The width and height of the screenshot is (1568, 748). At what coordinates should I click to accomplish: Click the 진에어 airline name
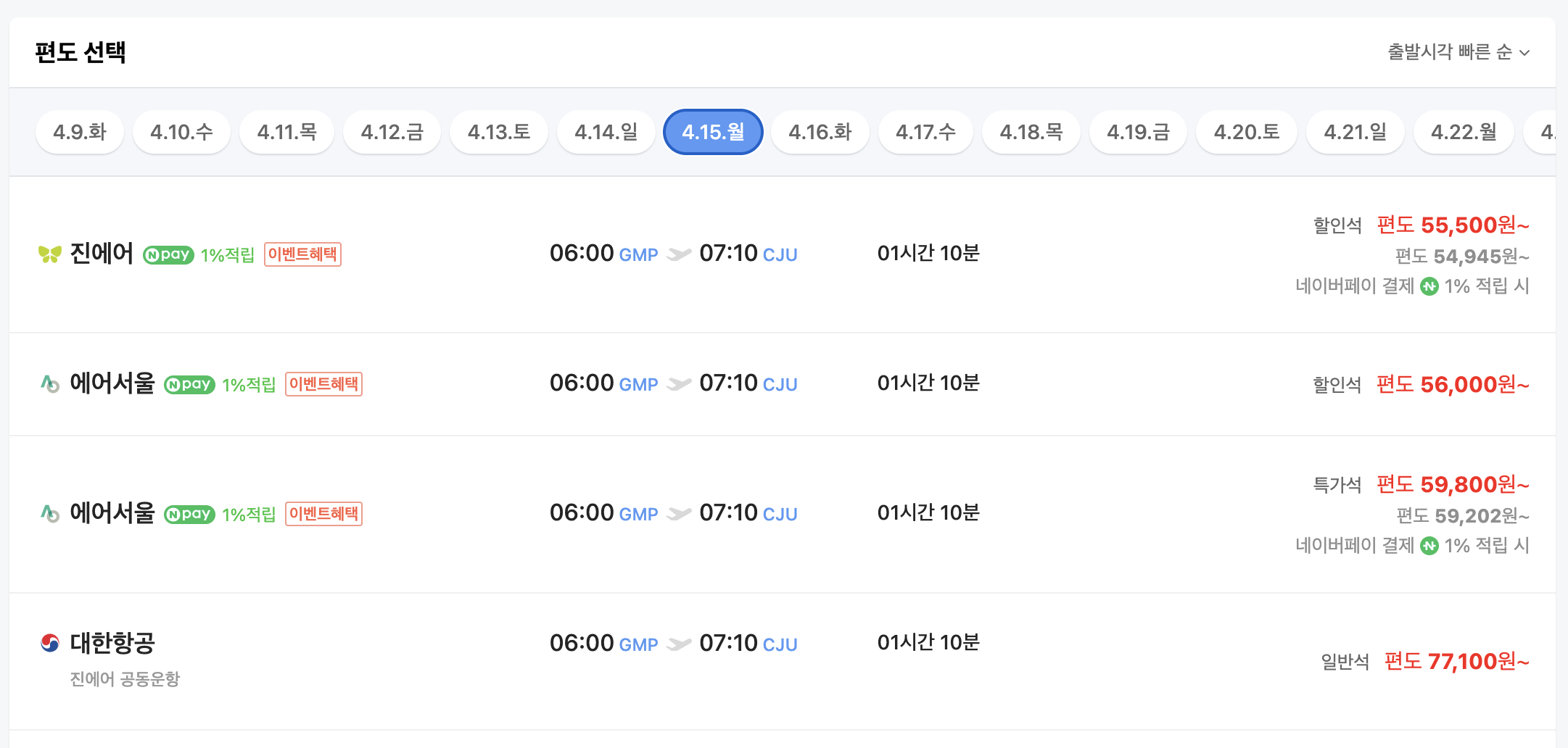[x=102, y=254]
